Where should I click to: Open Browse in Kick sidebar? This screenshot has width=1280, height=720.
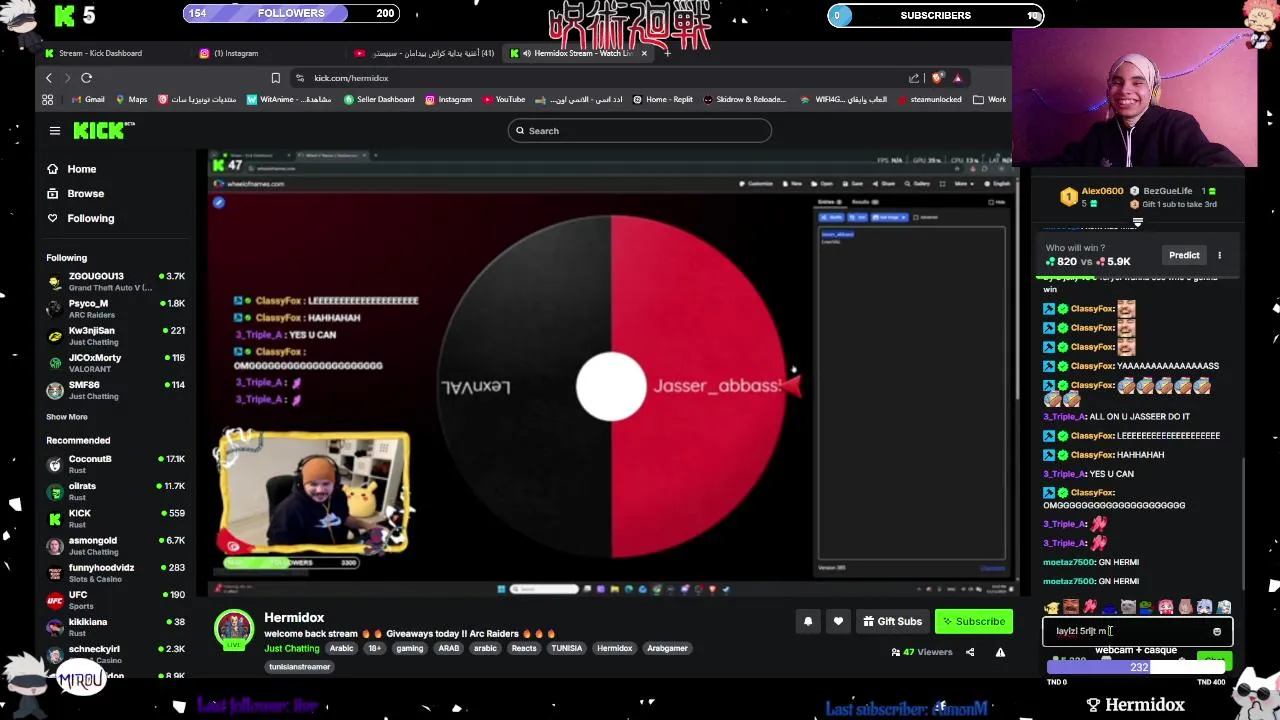76,194
